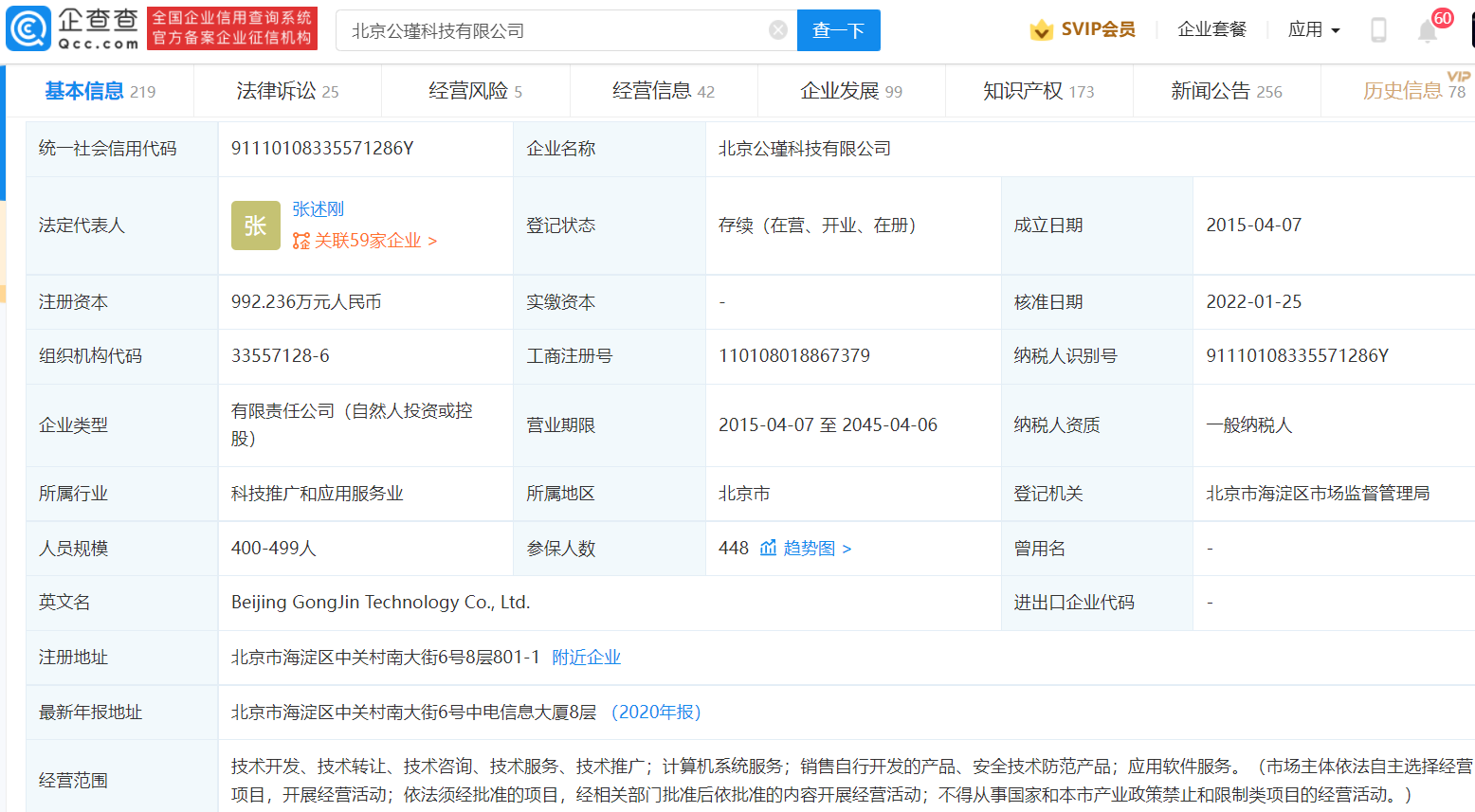
Task: Open the SVIP会员 link
Action: pyautogui.click(x=1098, y=29)
